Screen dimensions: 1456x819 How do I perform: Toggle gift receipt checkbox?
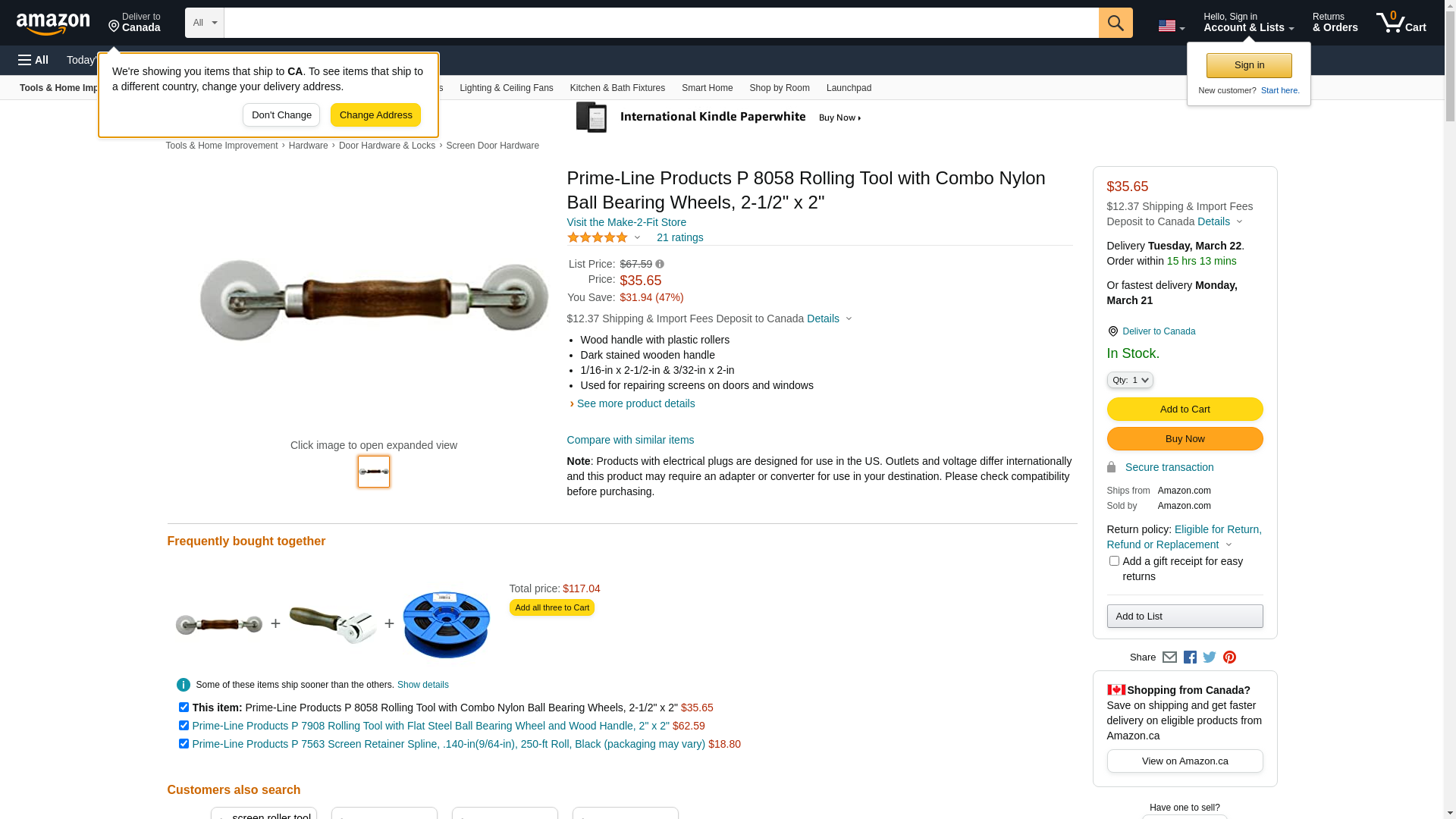click(1114, 561)
